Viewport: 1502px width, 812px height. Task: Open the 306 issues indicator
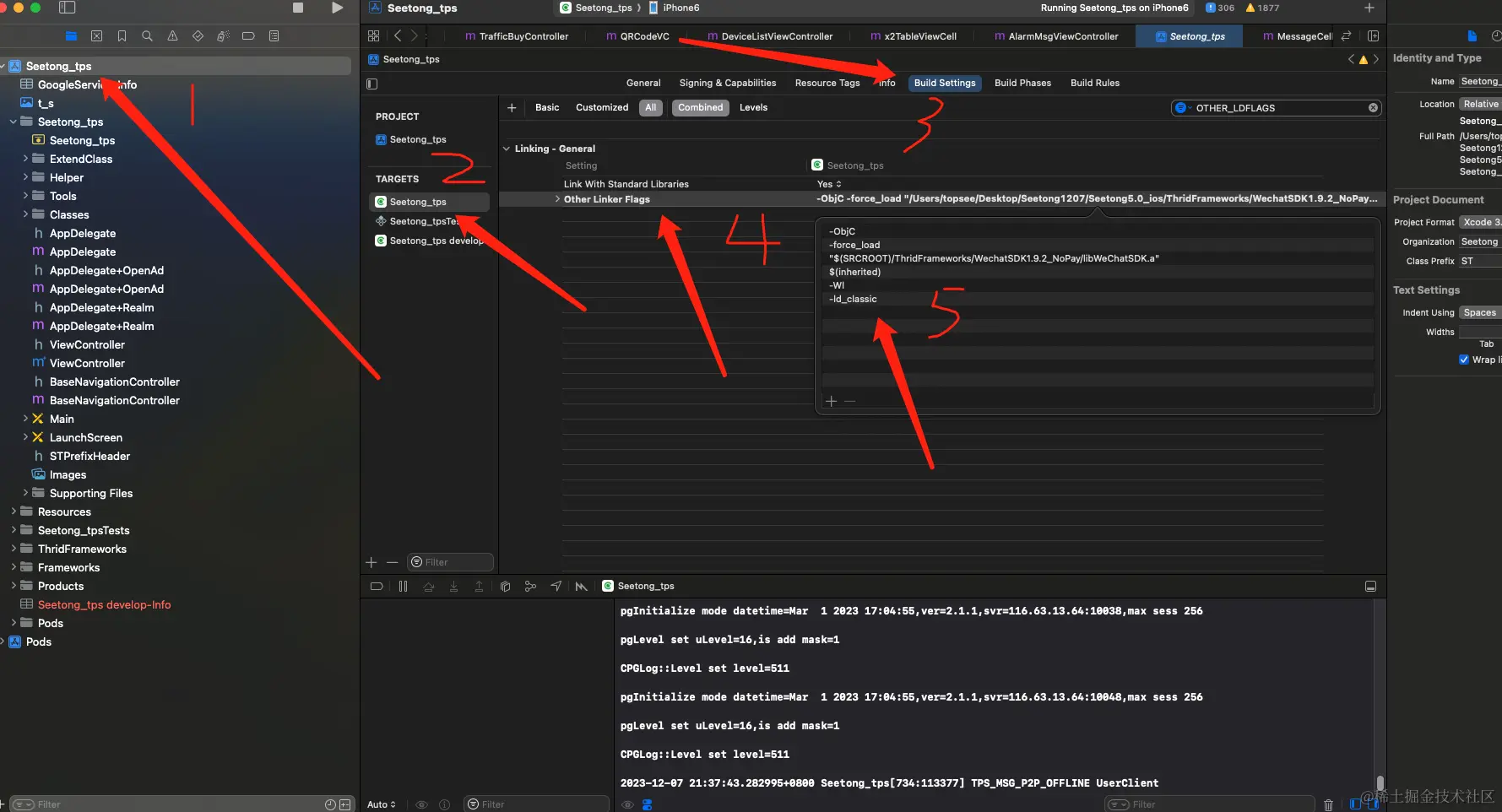[1220, 8]
